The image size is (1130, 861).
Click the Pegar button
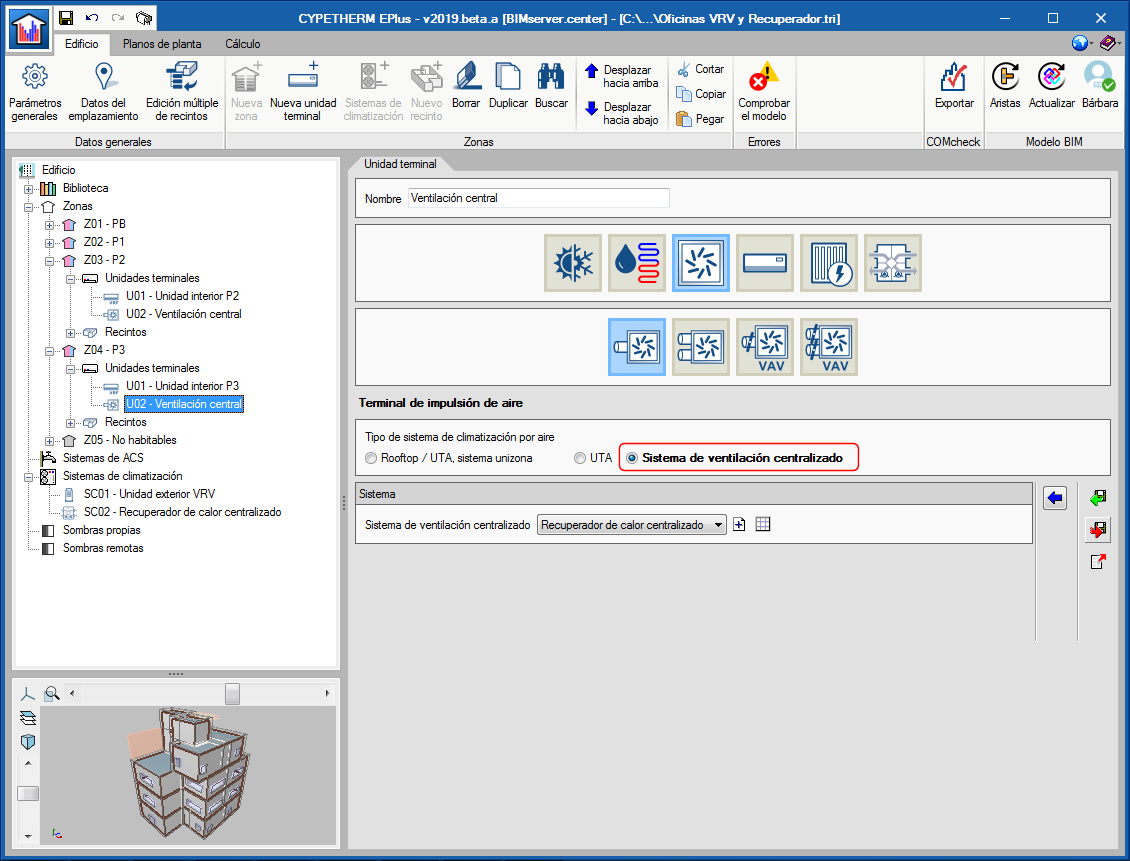[700, 119]
